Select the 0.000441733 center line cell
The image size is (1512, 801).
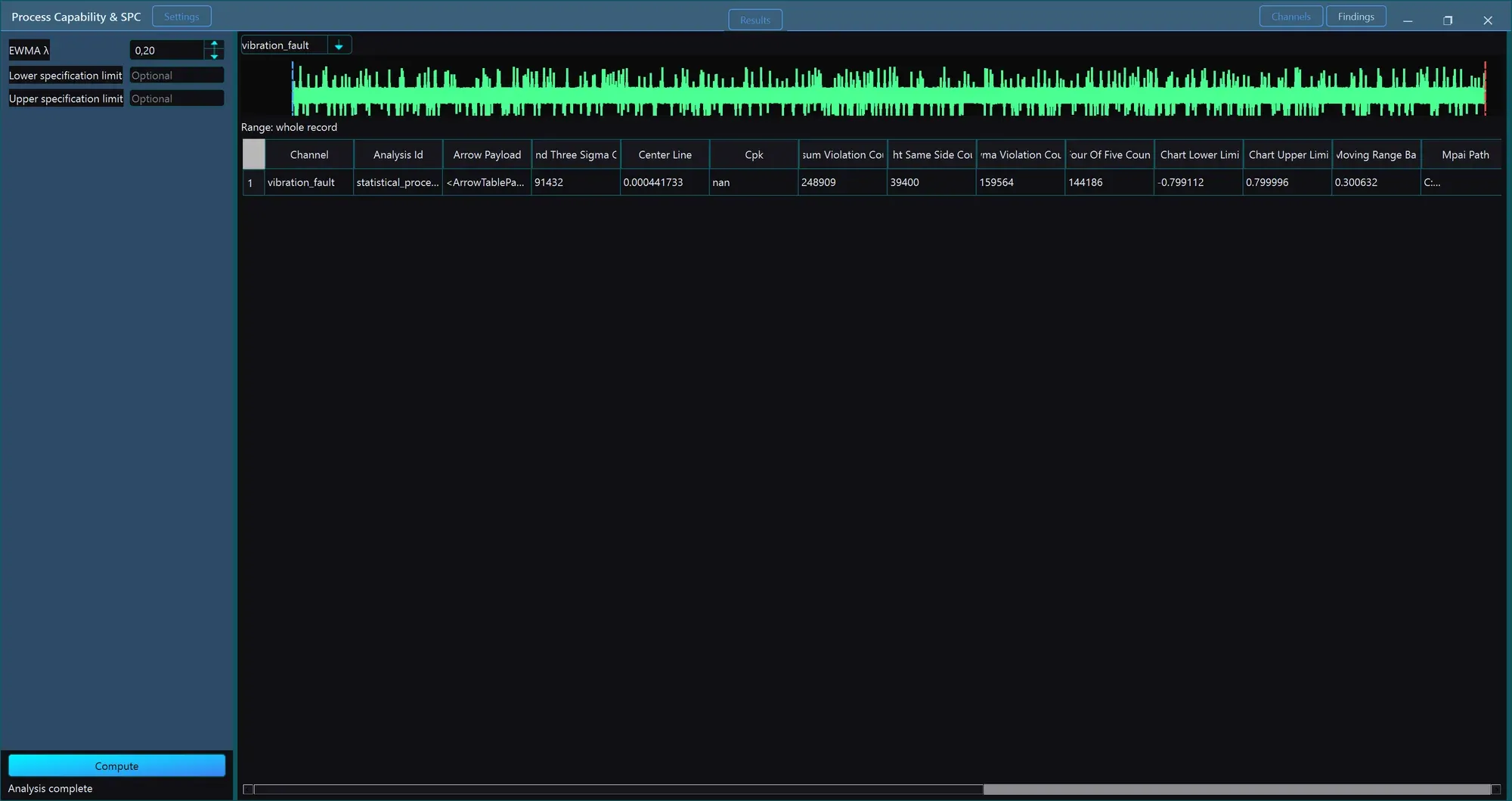(665, 182)
